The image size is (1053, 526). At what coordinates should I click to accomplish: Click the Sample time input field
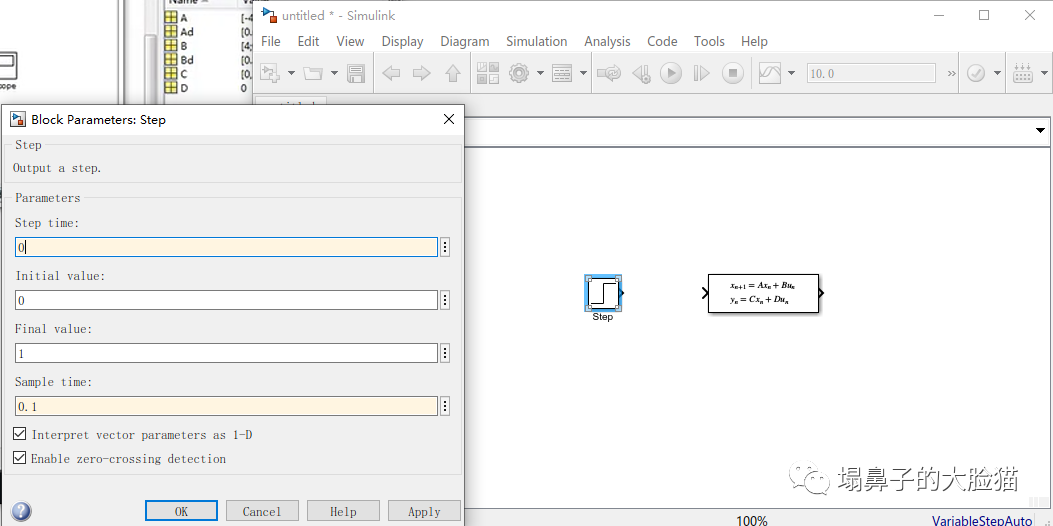226,406
